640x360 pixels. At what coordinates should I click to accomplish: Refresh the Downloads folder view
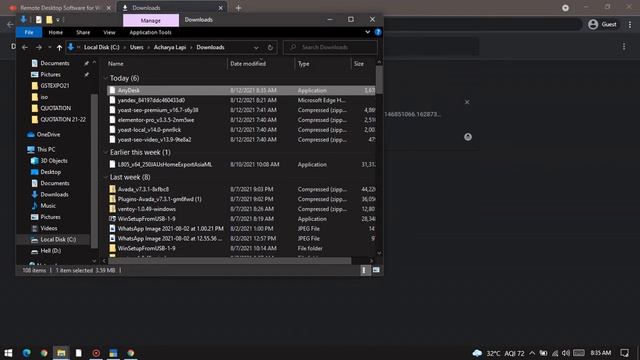(x=270, y=47)
